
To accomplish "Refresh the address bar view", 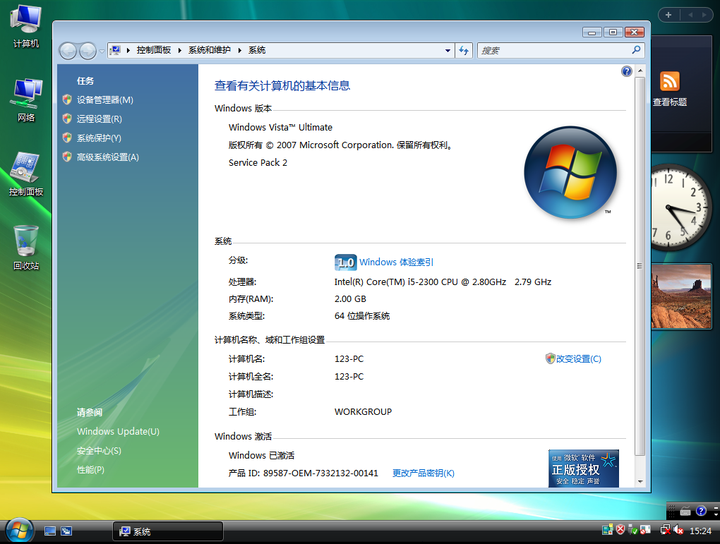I will click(x=464, y=50).
